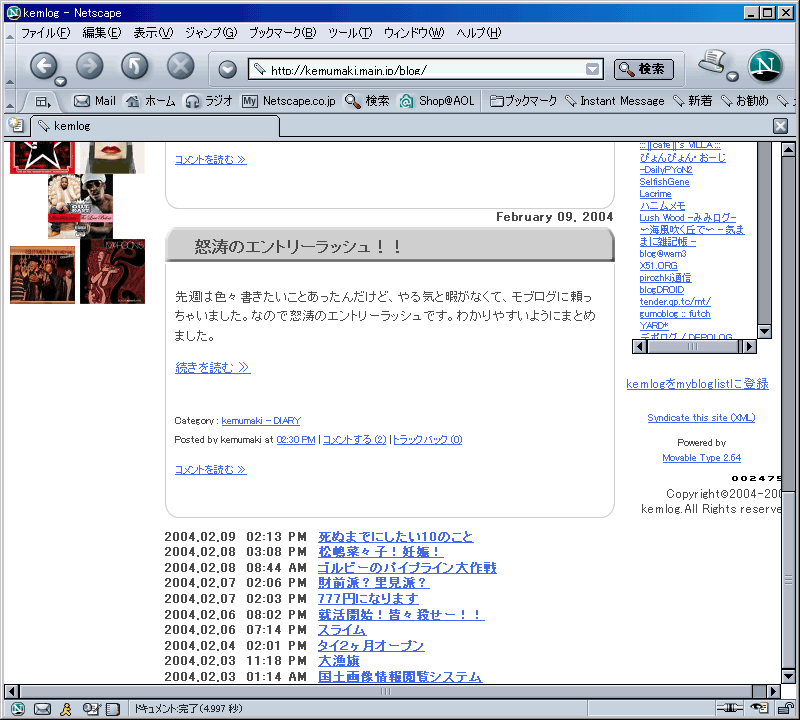800x720 pixels.
Task: Open the Movable Type 2.64 link
Action: (x=702, y=458)
